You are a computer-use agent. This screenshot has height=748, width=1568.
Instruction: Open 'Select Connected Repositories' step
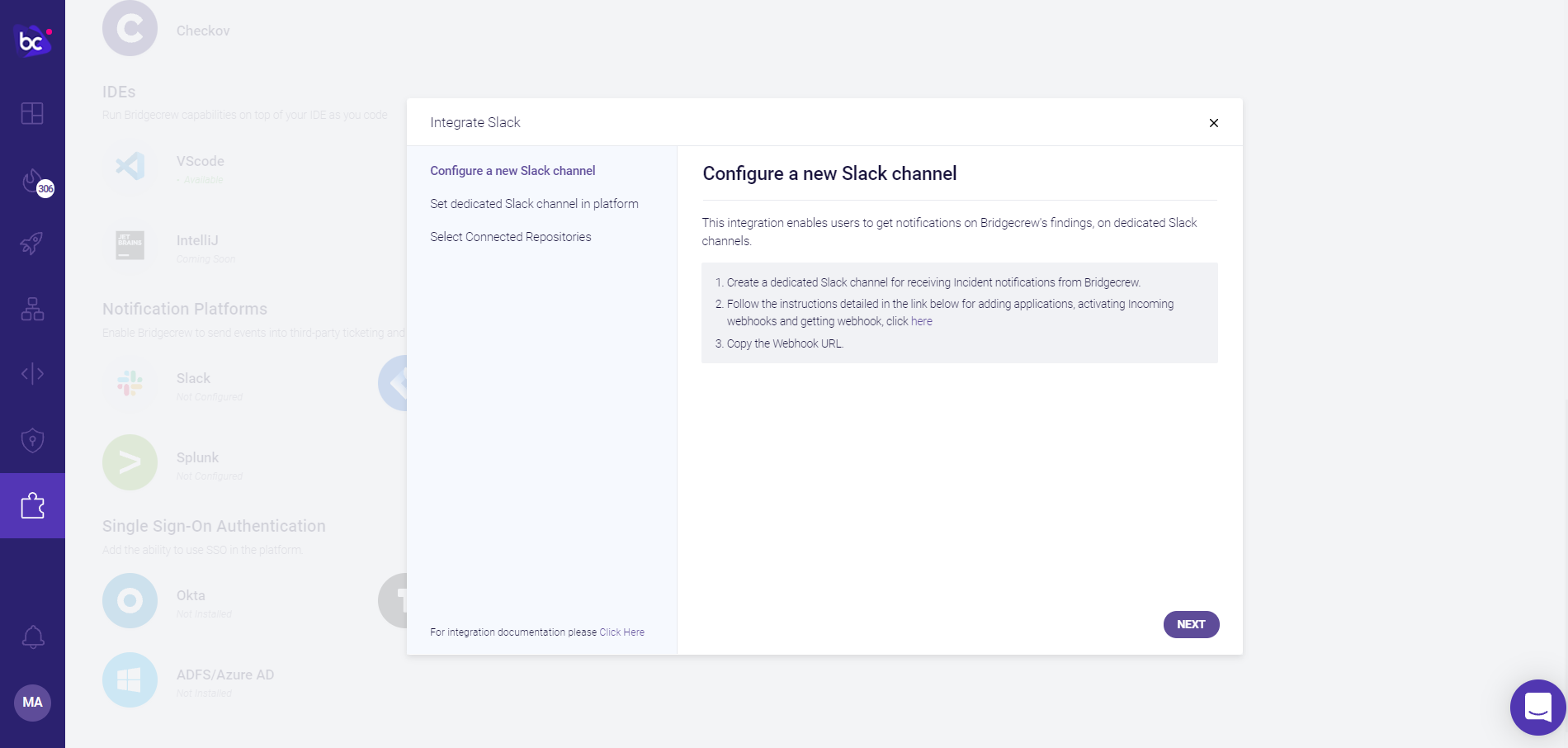(x=510, y=237)
